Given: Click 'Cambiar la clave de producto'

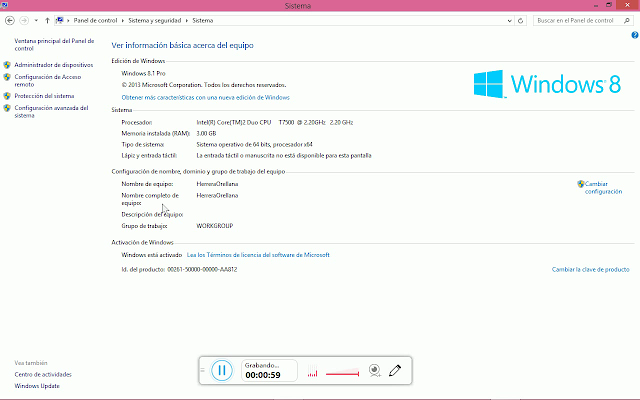Looking at the screenshot, I should point(591,269).
